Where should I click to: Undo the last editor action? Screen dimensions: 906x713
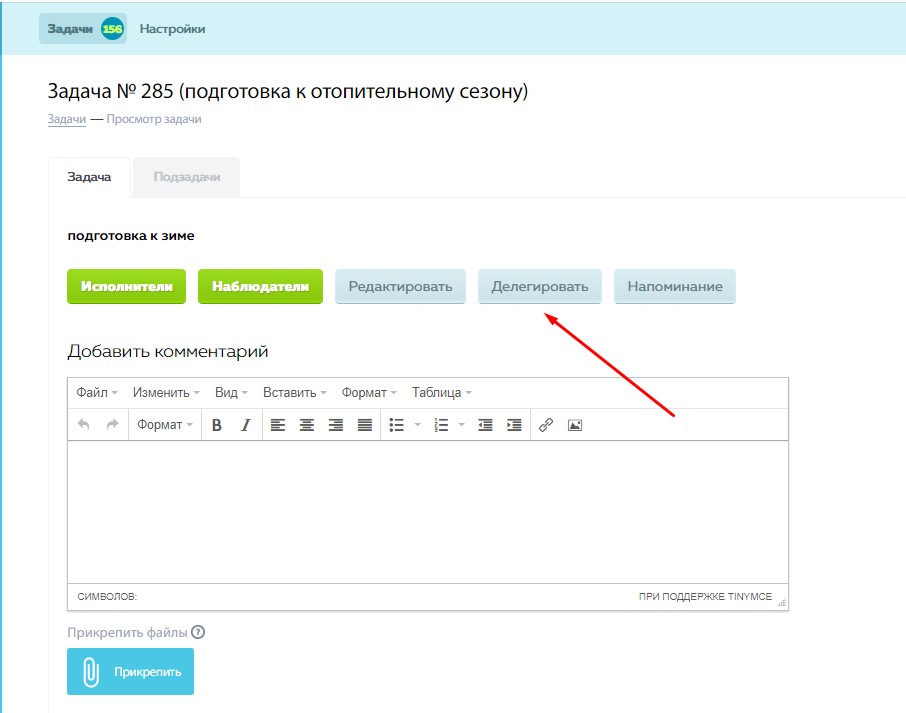pyautogui.click(x=84, y=425)
